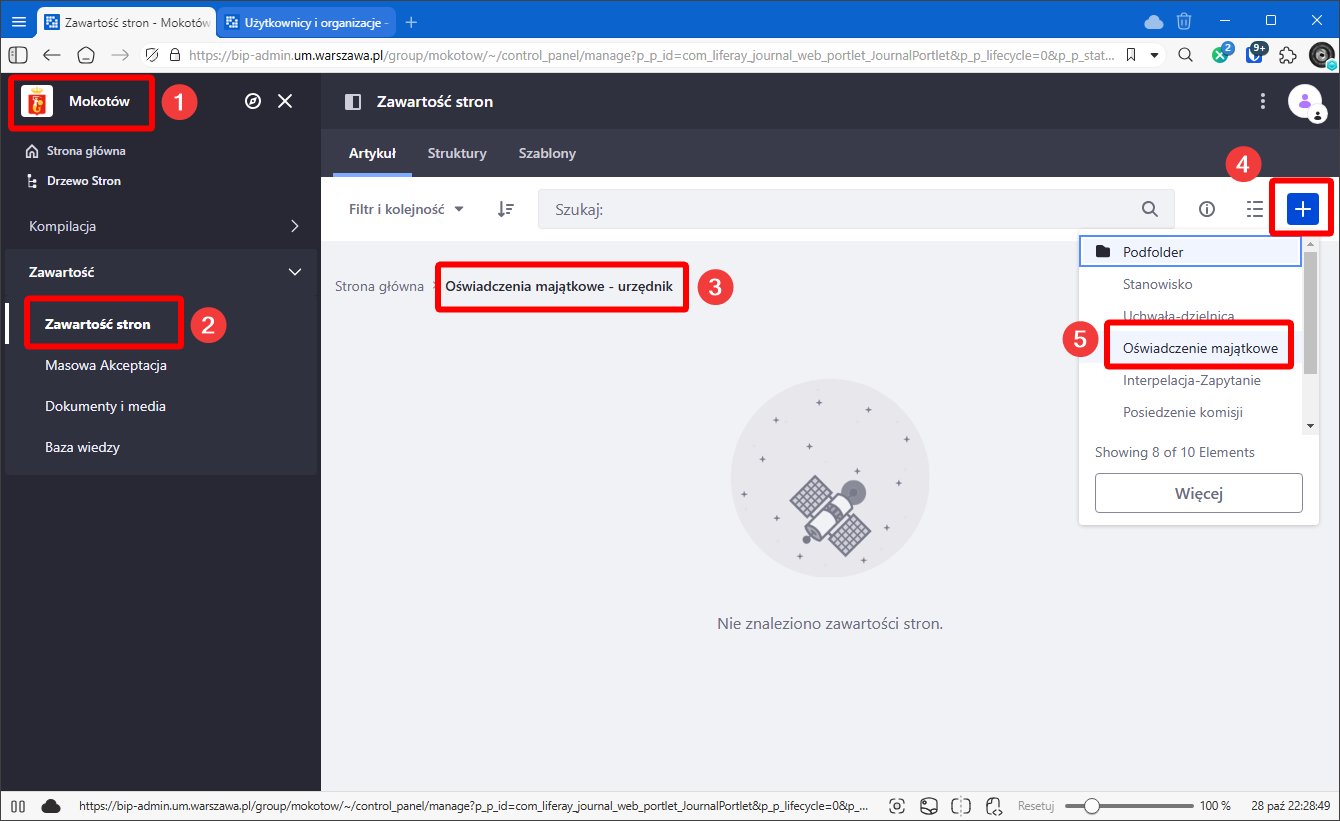Collapse the Zawartość section
The height and width of the screenshot is (821, 1340).
click(x=294, y=272)
